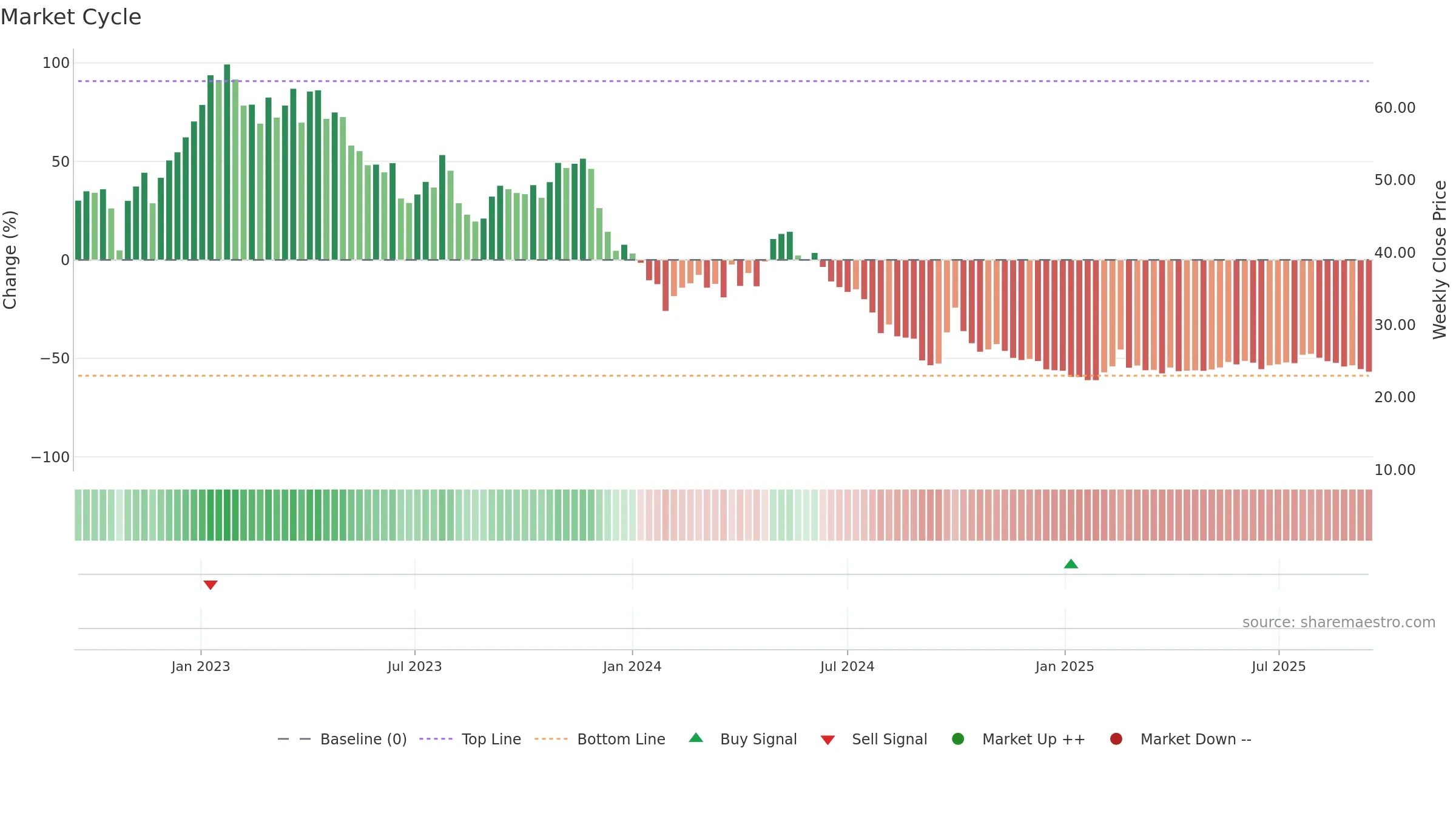Click the red Sell Signal triangle marker near Jan 2023
This screenshot has height=819, width=1456.
pos(211,585)
